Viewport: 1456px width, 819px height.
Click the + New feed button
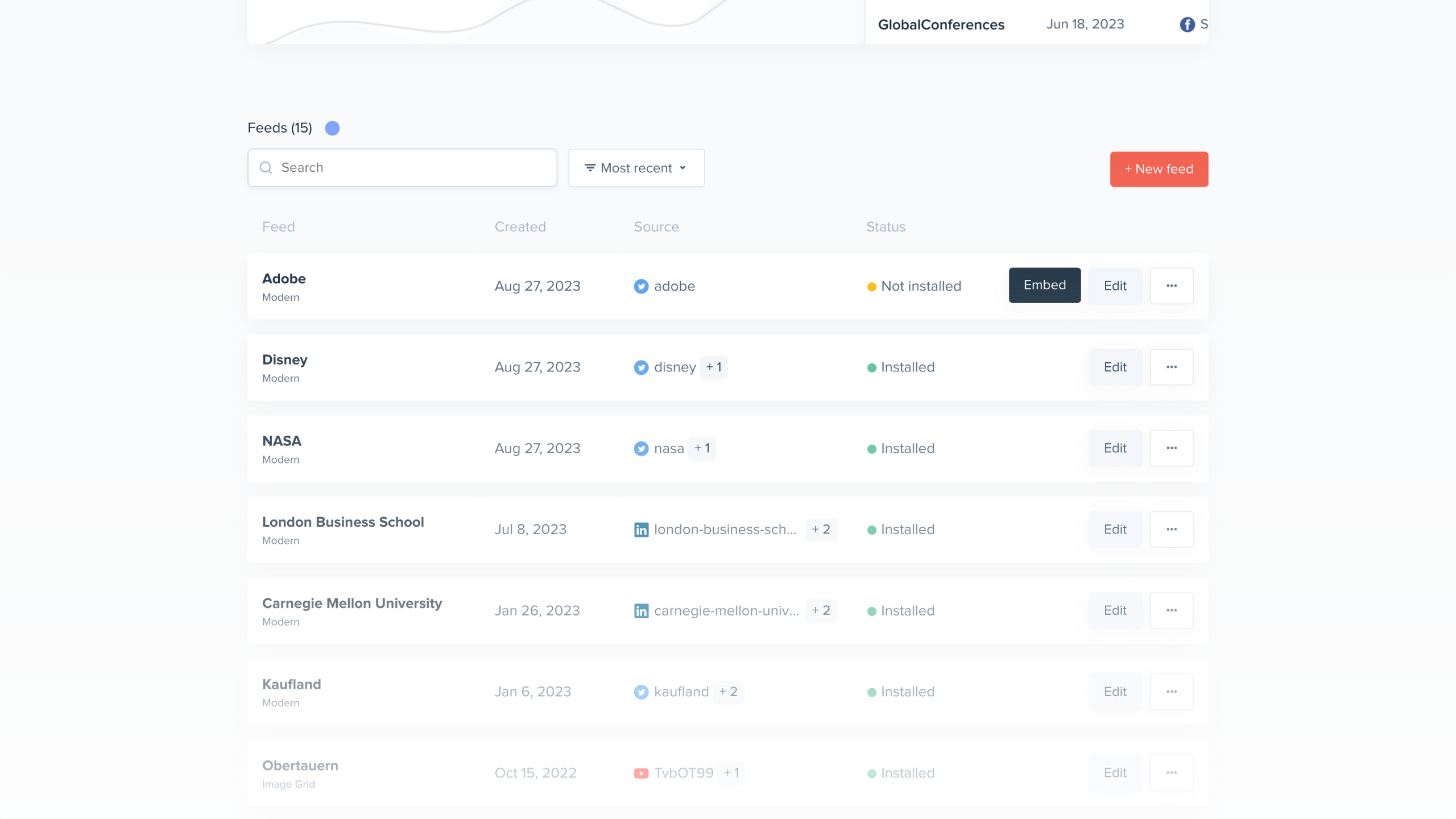tap(1159, 169)
